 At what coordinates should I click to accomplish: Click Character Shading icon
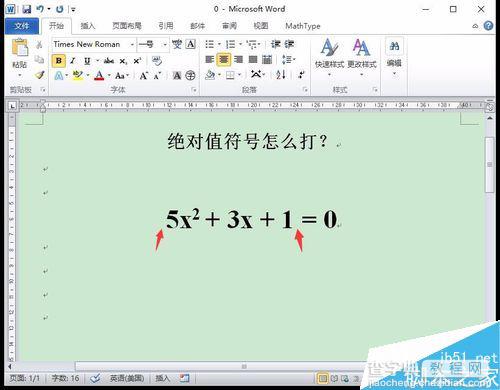click(177, 76)
